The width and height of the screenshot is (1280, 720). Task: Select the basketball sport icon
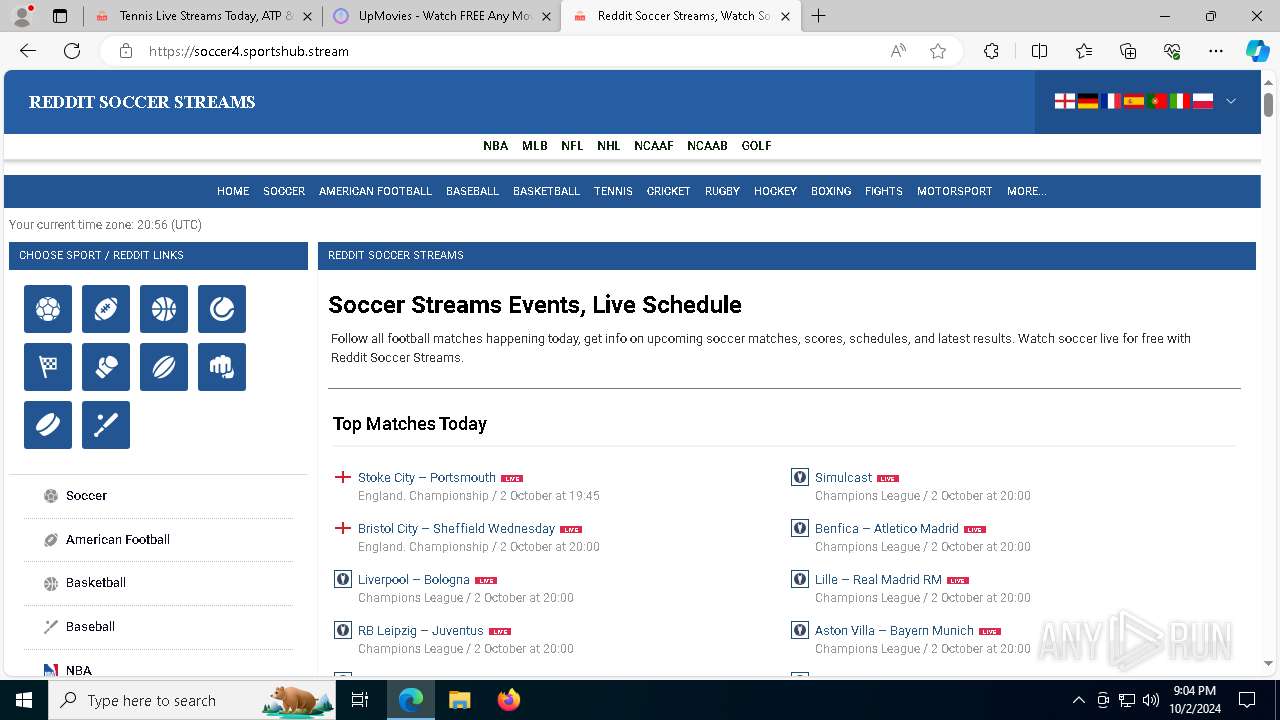(164, 309)
